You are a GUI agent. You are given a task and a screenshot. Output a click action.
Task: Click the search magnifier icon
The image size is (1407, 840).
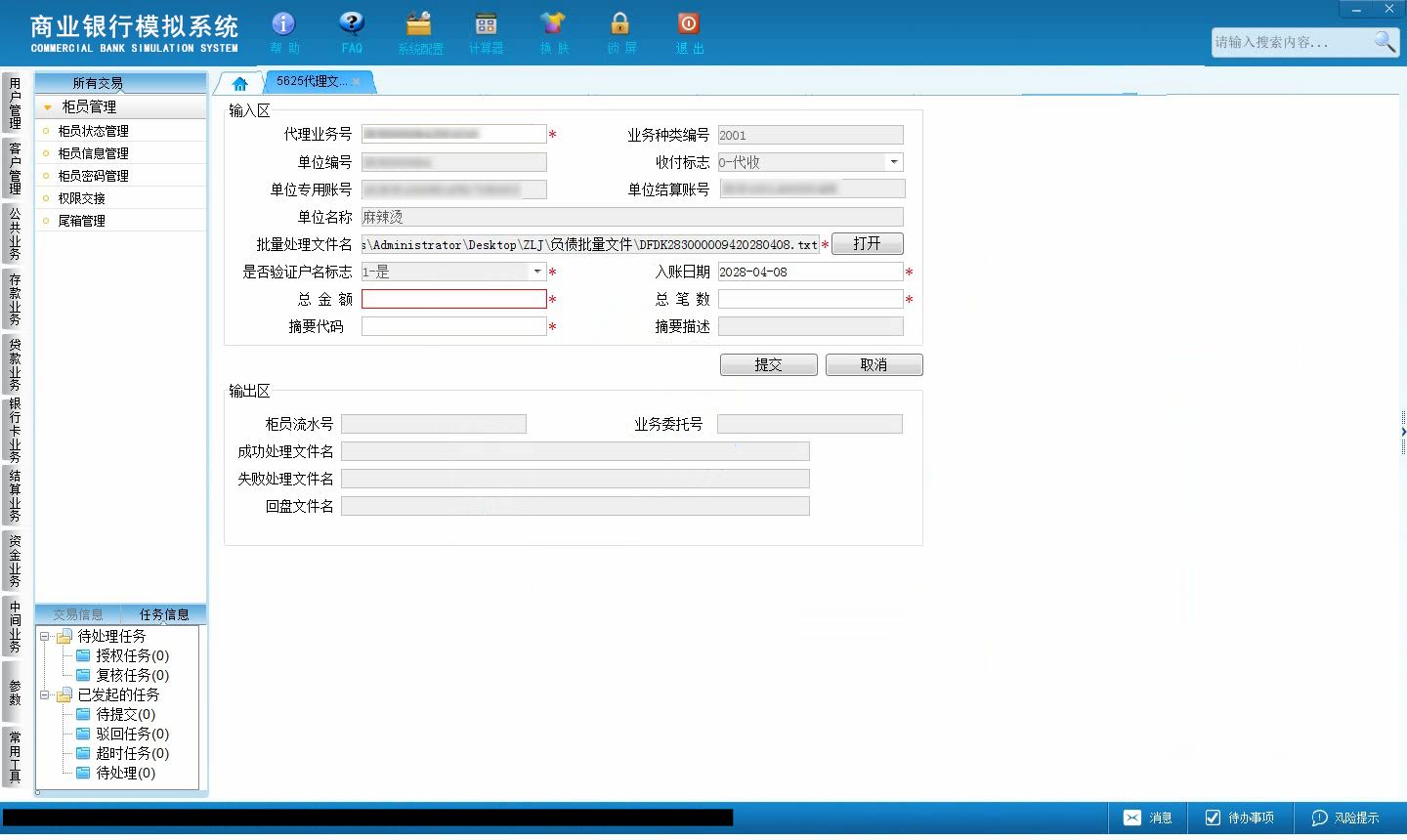[1385, 42]
